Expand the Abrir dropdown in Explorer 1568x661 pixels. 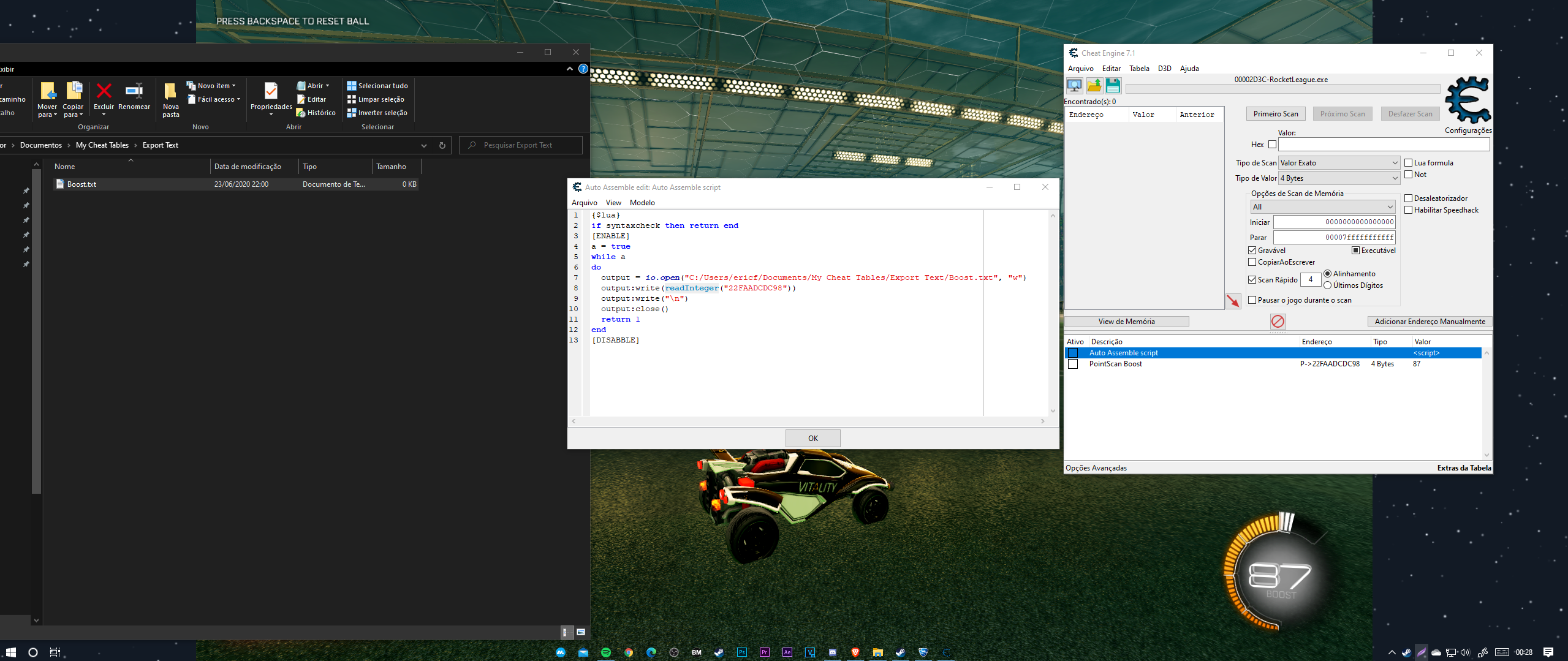(x=328, y=85)
